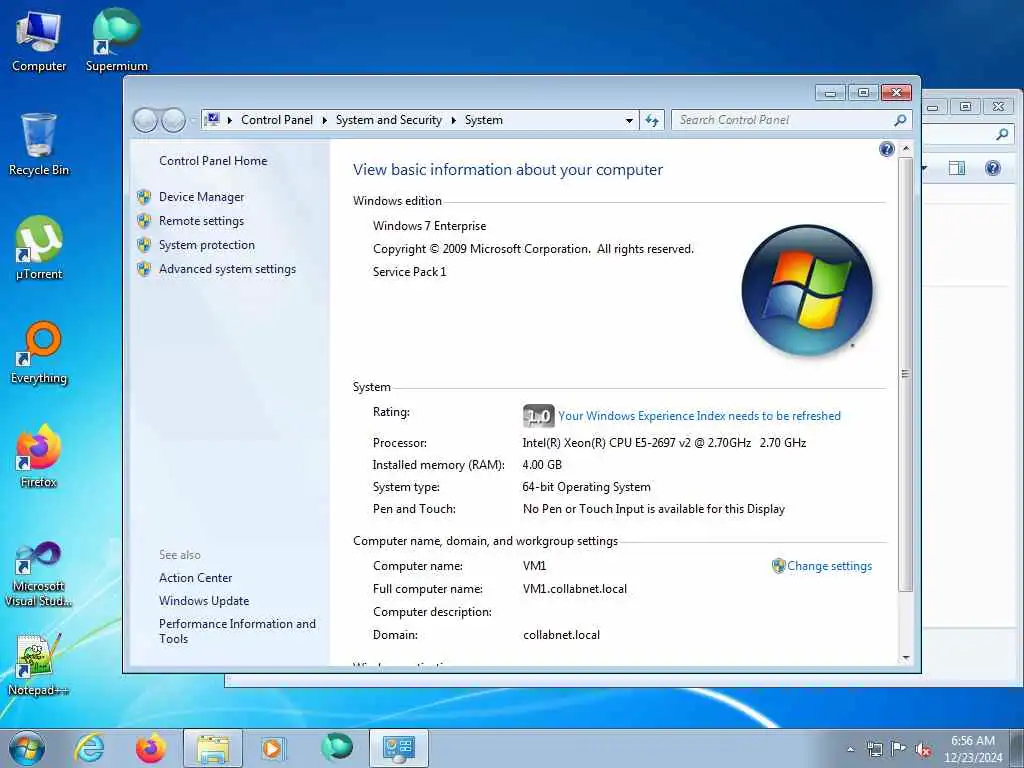The height and width of the screenshot is (768, 1024).
Task: Expand the arrow after Control Panel breadcrumb
Action: tap(325, 120)
